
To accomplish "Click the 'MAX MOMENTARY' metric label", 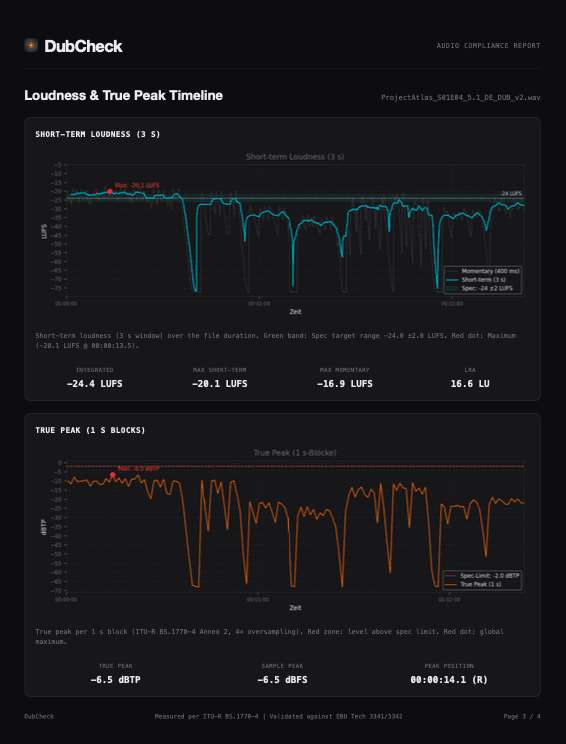I will (344, 370).
